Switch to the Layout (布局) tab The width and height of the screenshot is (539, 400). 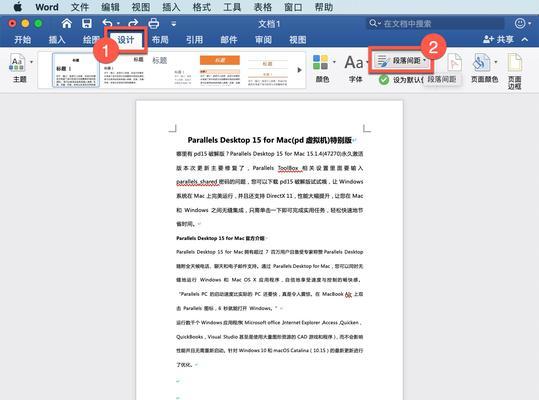click(160, 40)
